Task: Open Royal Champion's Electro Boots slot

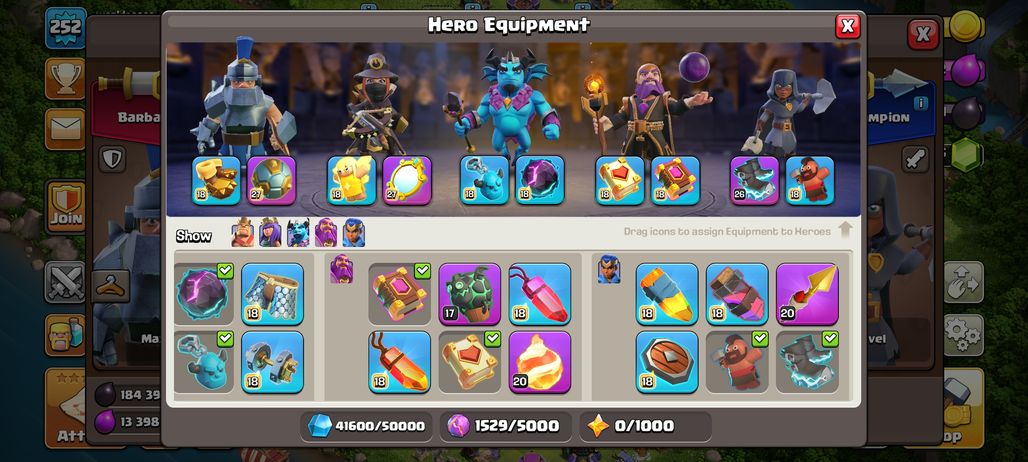Action: tap(755, 180)
